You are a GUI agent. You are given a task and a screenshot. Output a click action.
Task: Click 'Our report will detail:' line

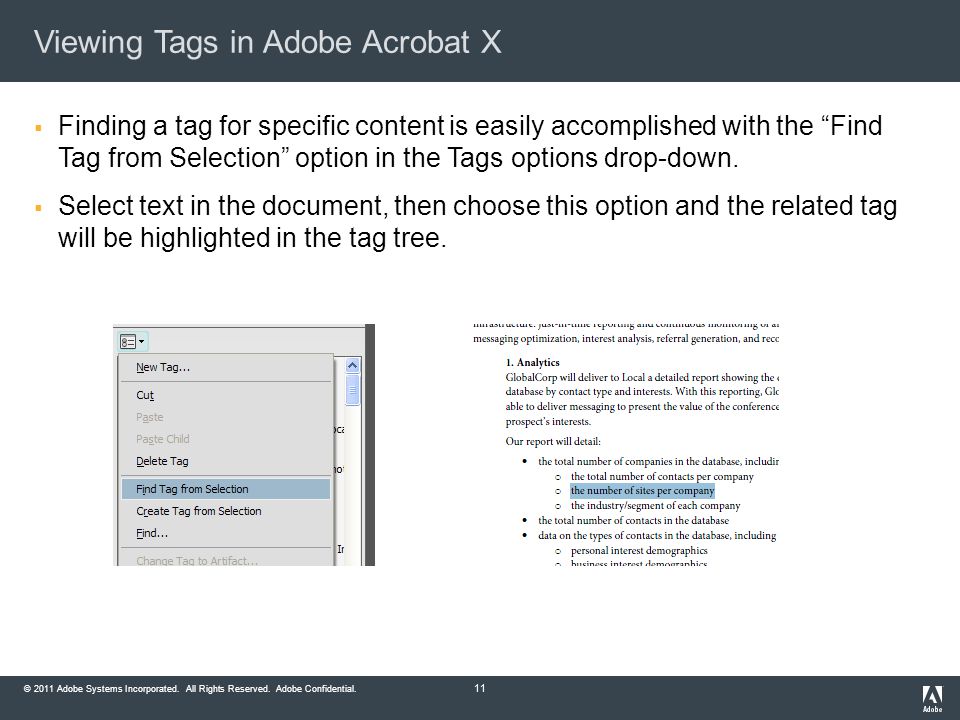click(553, 441)
